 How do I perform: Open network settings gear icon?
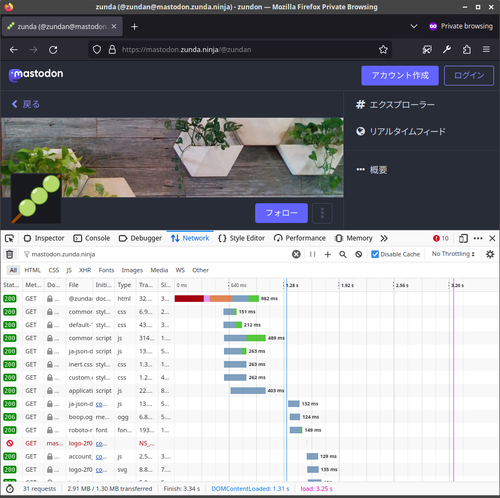[x=490, y=254]
